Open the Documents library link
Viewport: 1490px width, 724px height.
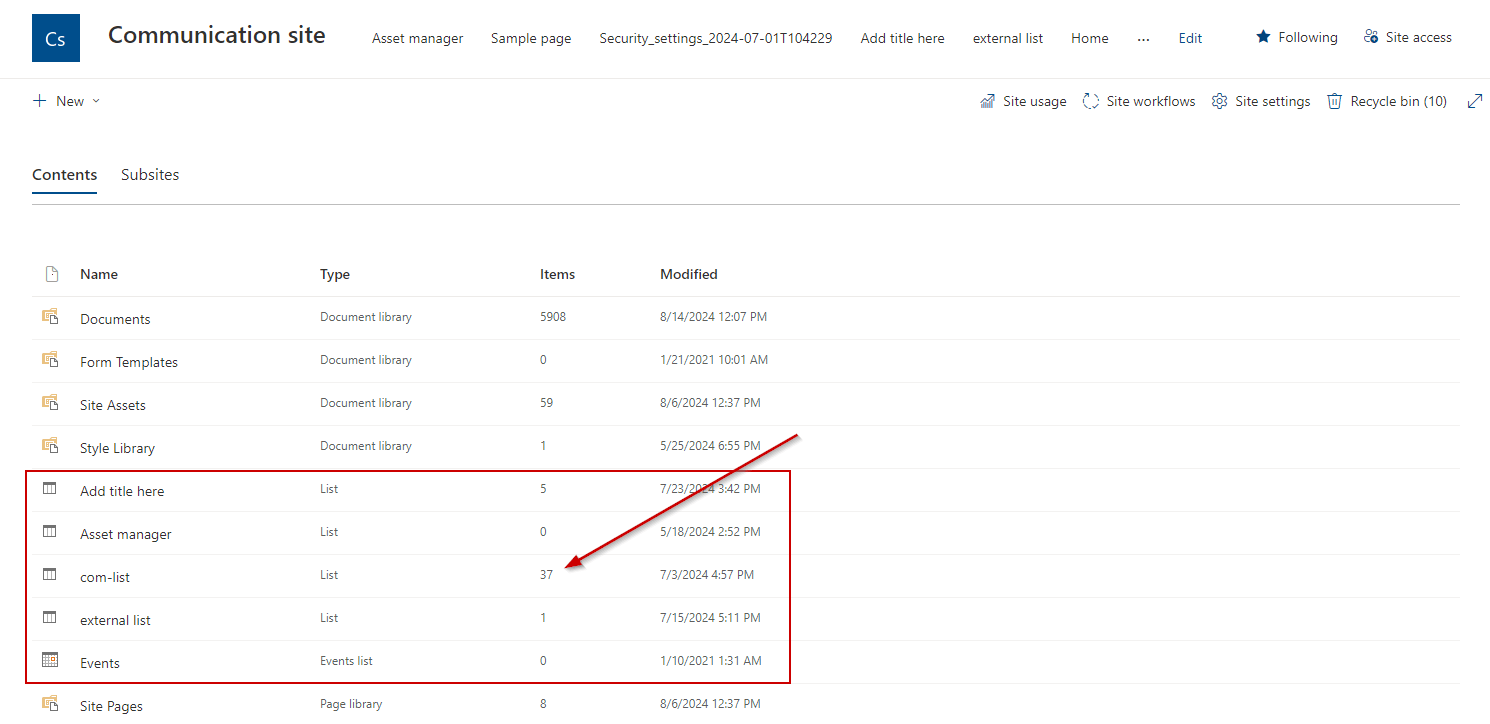click(x=114, y=318)
